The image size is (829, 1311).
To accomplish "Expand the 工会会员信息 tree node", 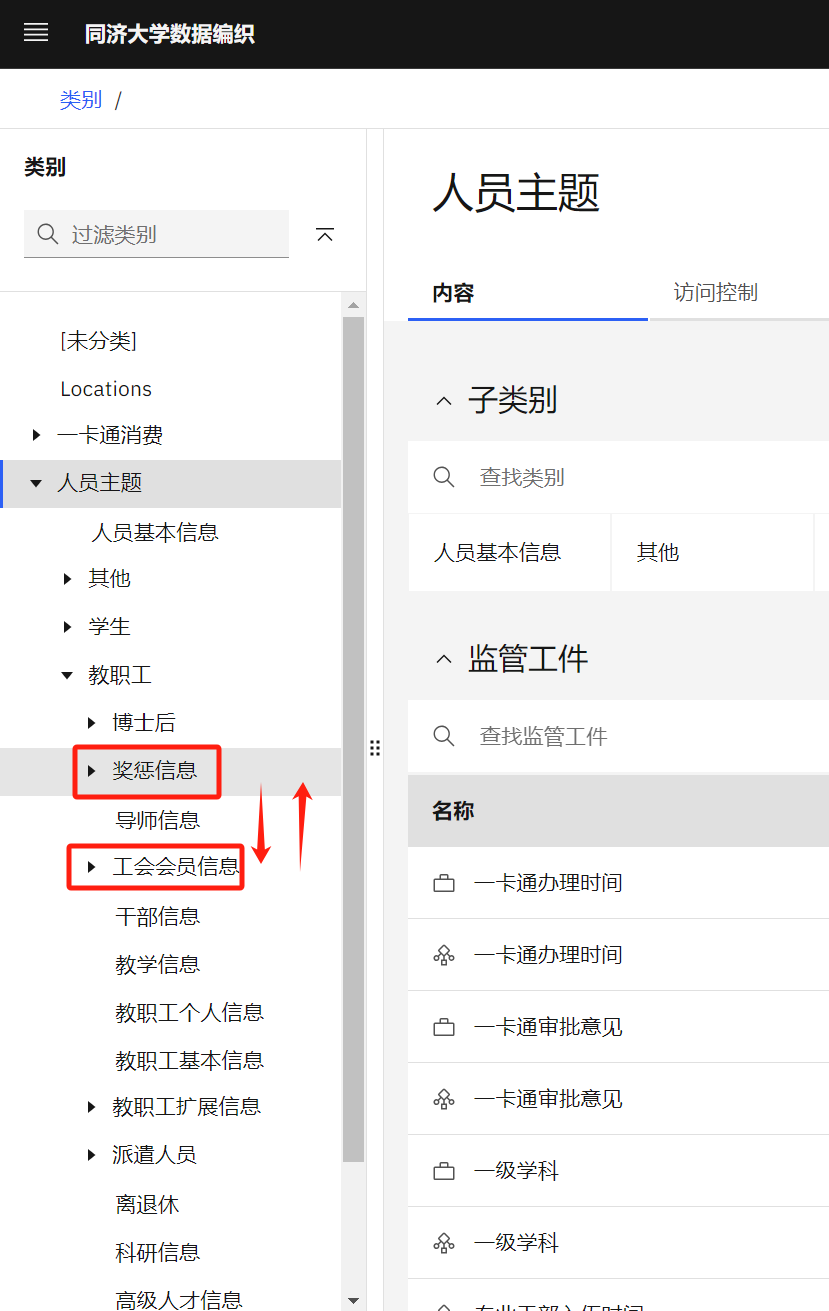I will pyautogui.click(x=92, y=867).
